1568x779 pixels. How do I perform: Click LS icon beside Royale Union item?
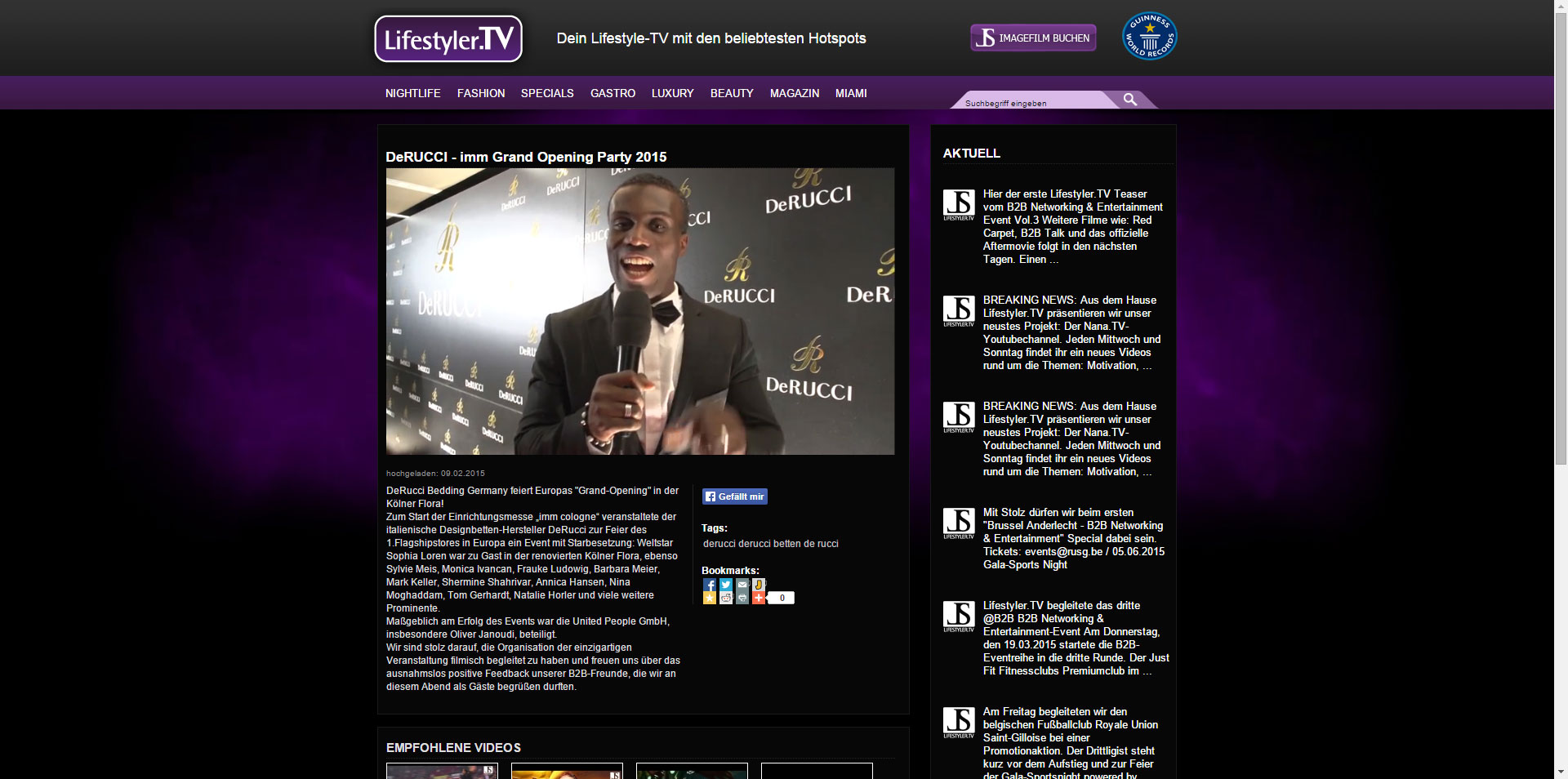pyautogui.click(x=959, y=723)
